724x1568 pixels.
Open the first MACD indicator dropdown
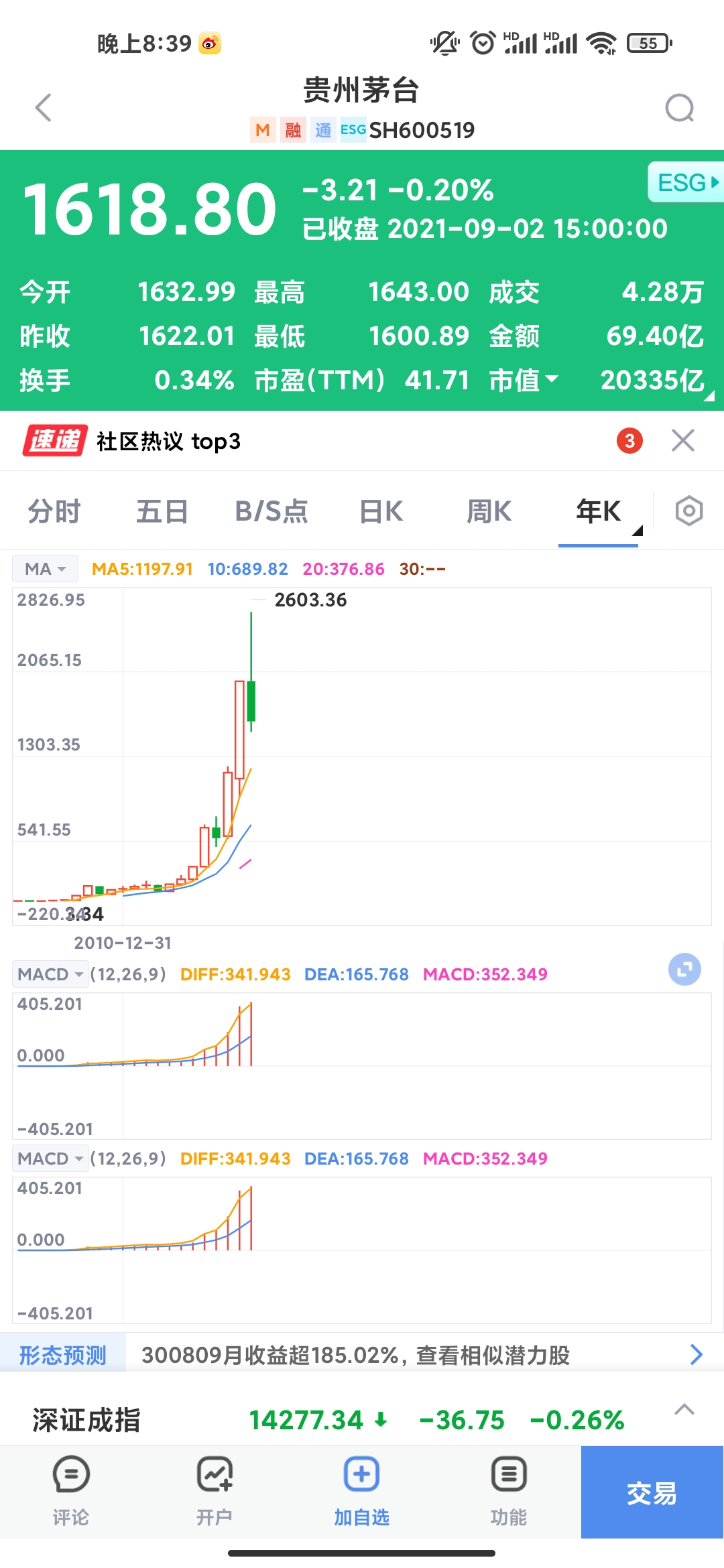[x=50, y=974]
